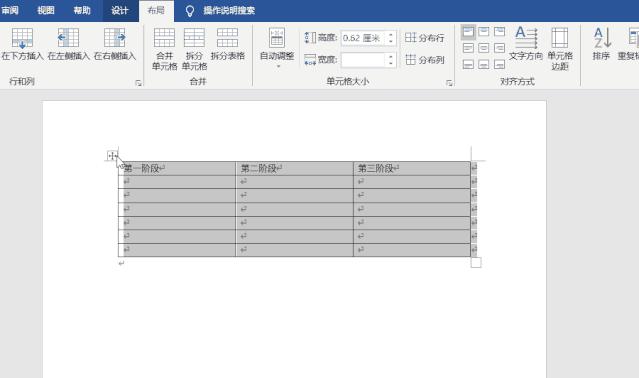
Task: Align text center left
Action: pos(468,48)
